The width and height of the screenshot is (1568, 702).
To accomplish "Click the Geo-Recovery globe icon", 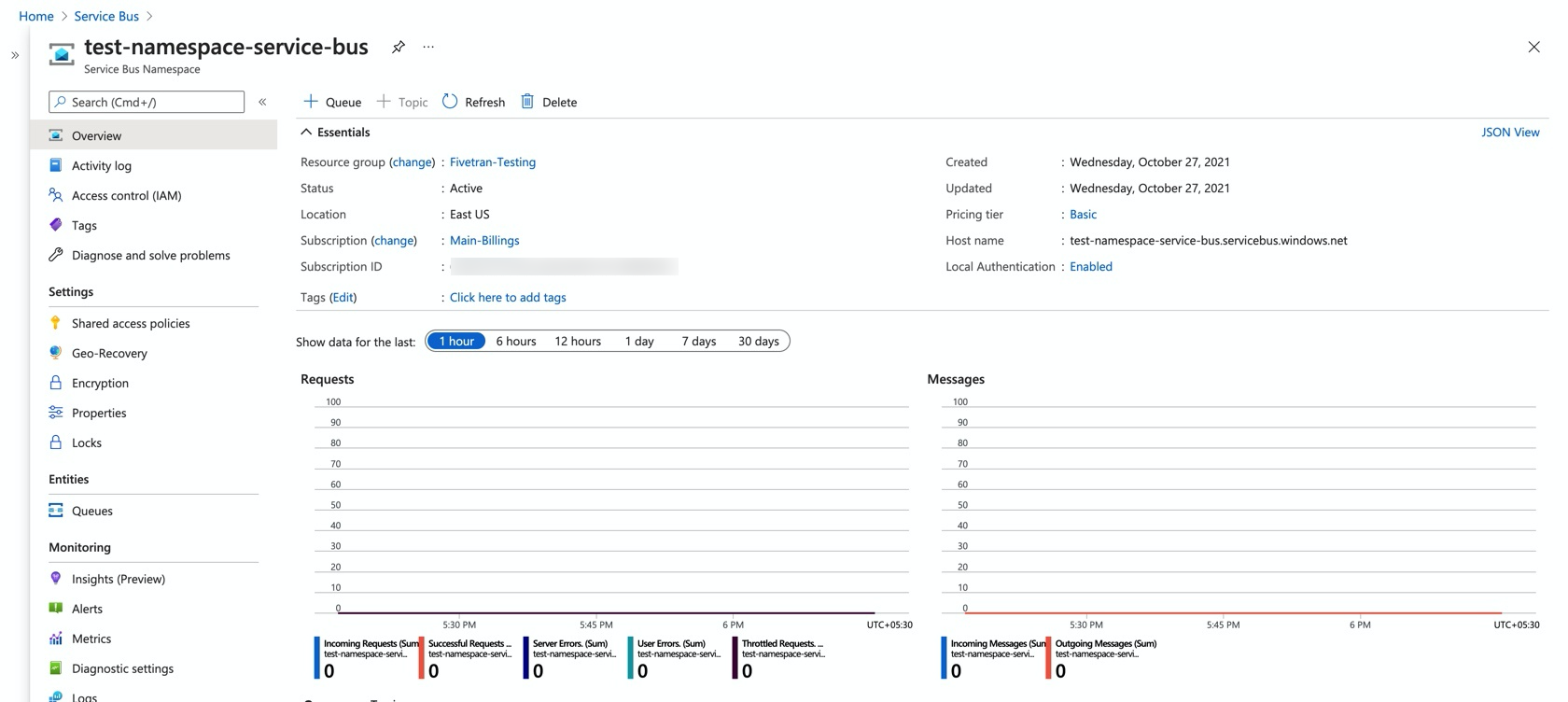I will [56, 353].
